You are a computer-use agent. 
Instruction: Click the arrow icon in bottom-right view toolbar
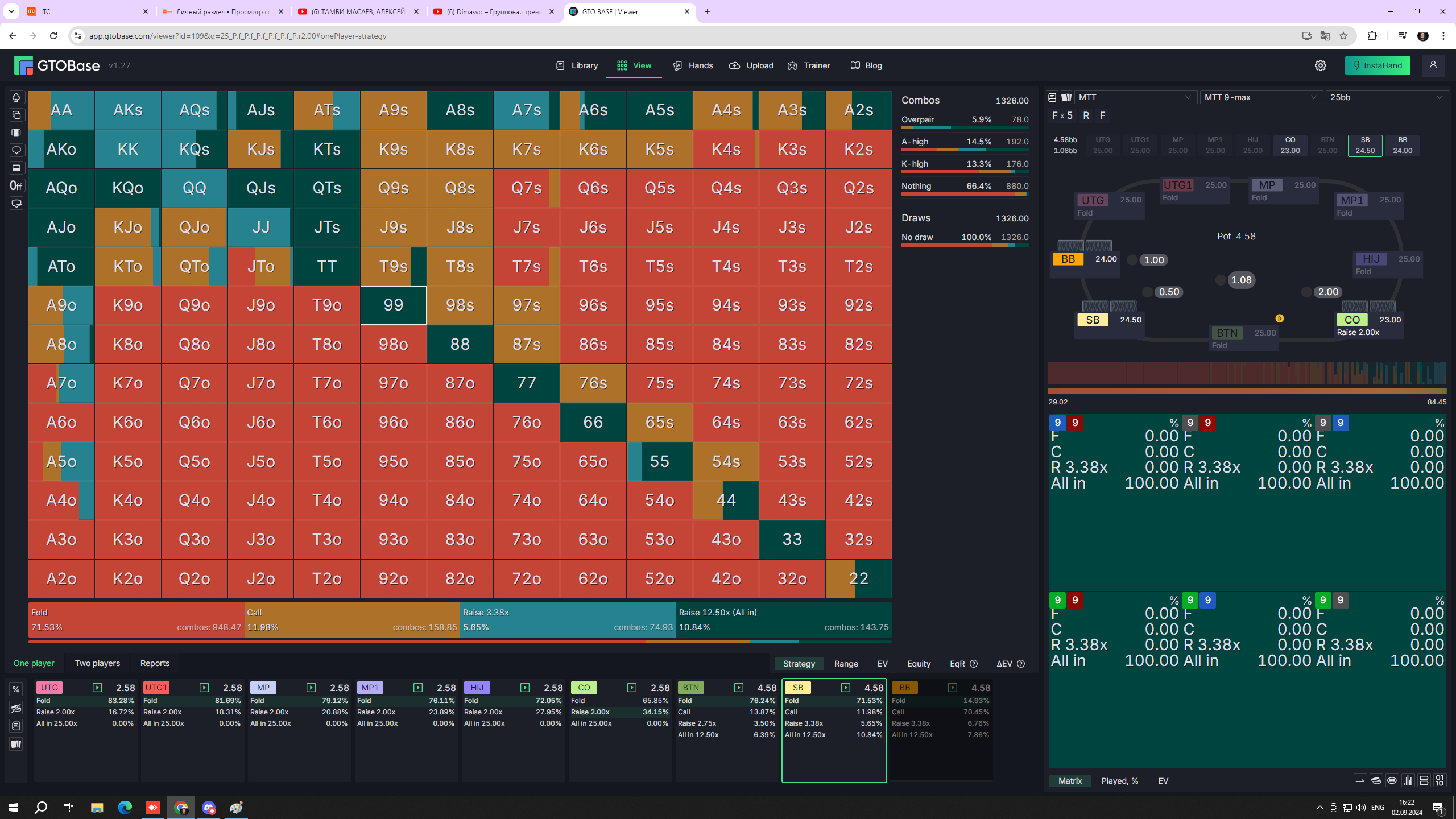(1360, 781)
